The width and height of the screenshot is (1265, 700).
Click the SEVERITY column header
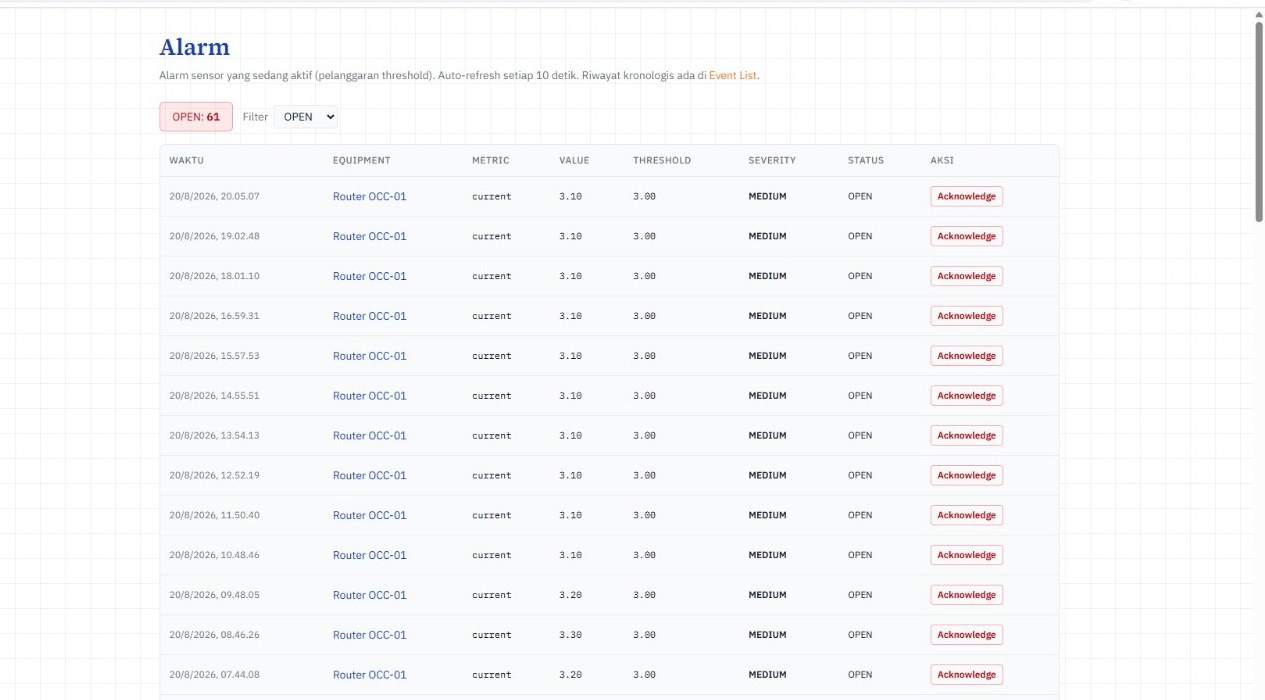[x=772, y=160]
